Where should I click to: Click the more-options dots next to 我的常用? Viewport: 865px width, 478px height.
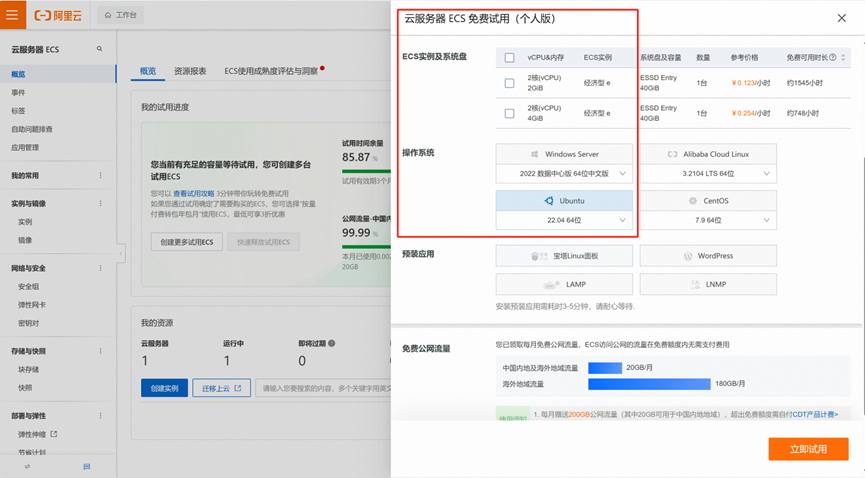pyautogui.click(x=100, y=175)
